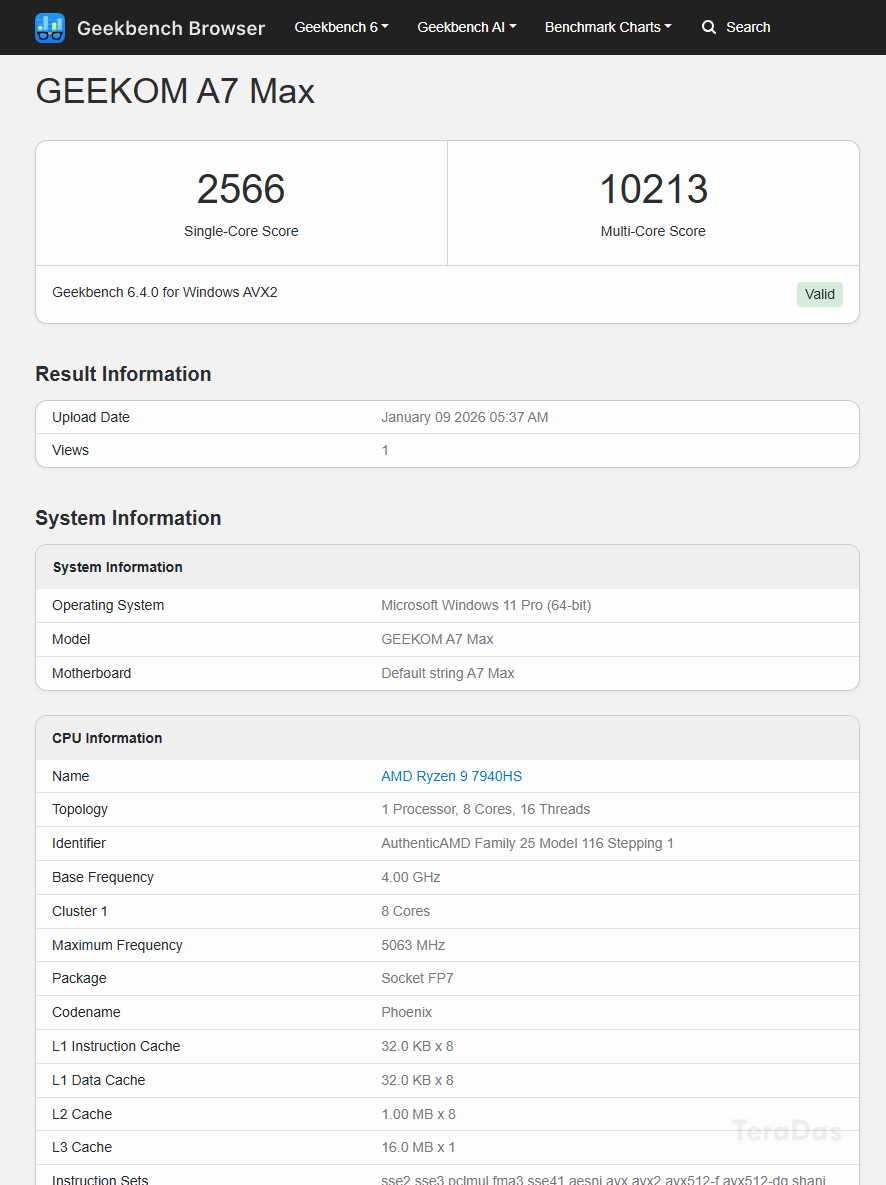This screenshot has width=886, height=1185.
Task: Open the Geekbench 6 dropdown menu
Action: 341,27
